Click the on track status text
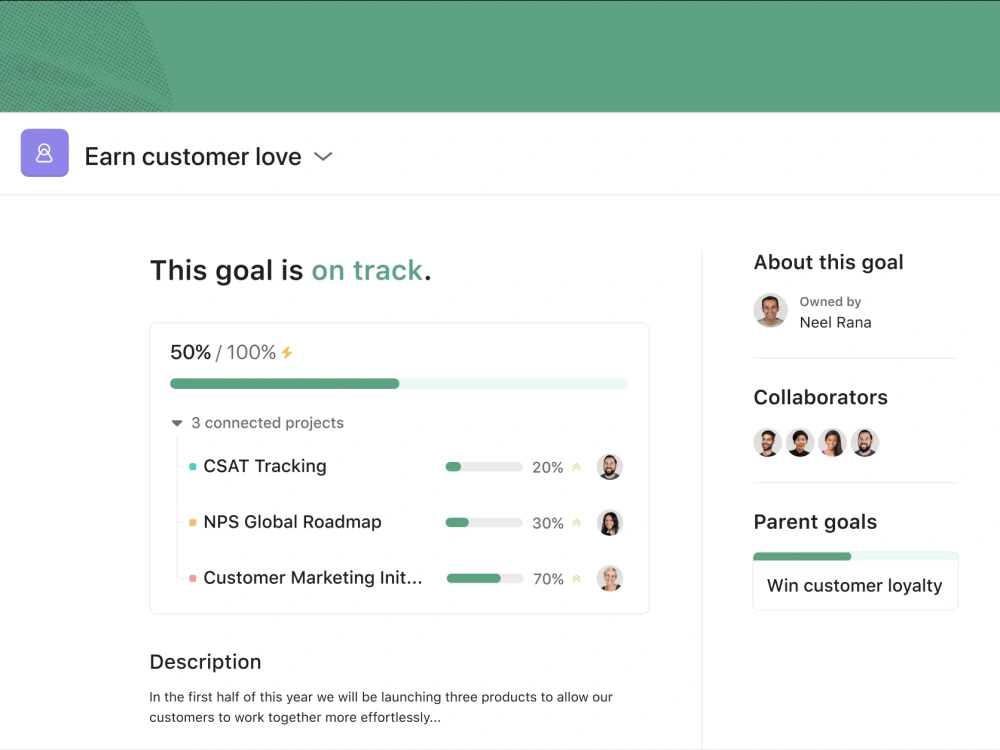 click(366, 270)
